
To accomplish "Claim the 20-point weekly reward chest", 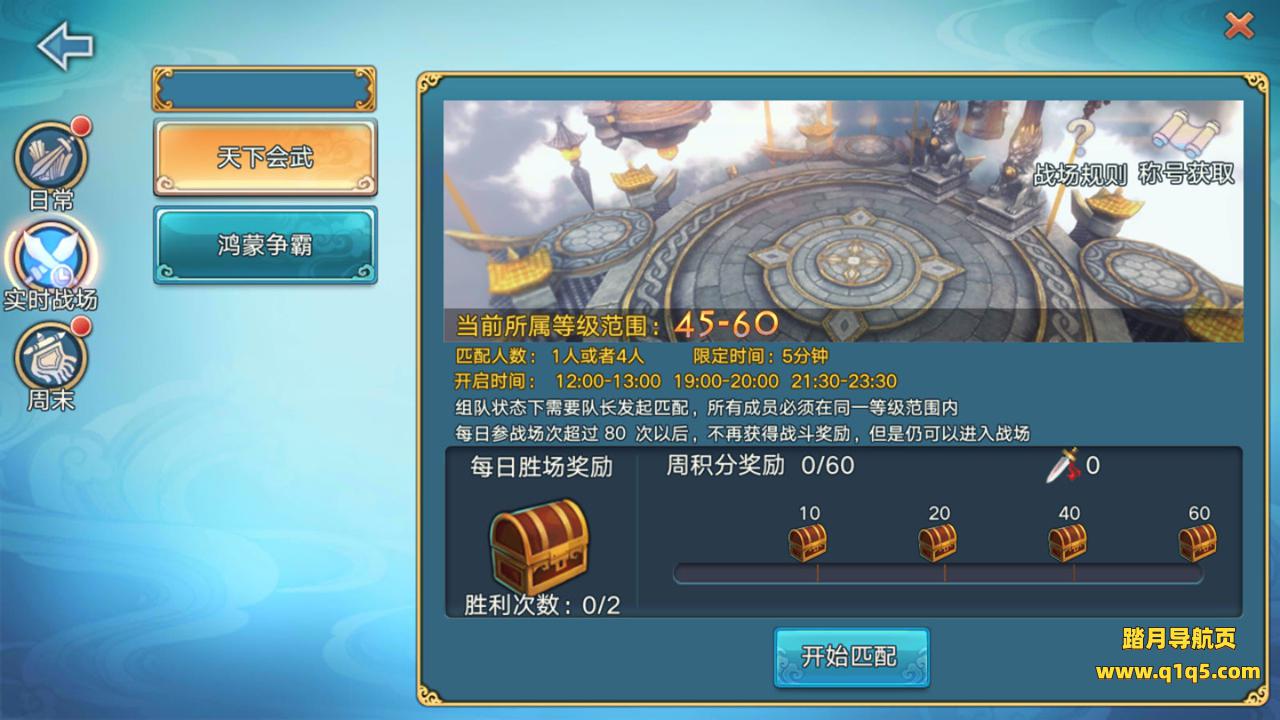I will coord(938,543).
